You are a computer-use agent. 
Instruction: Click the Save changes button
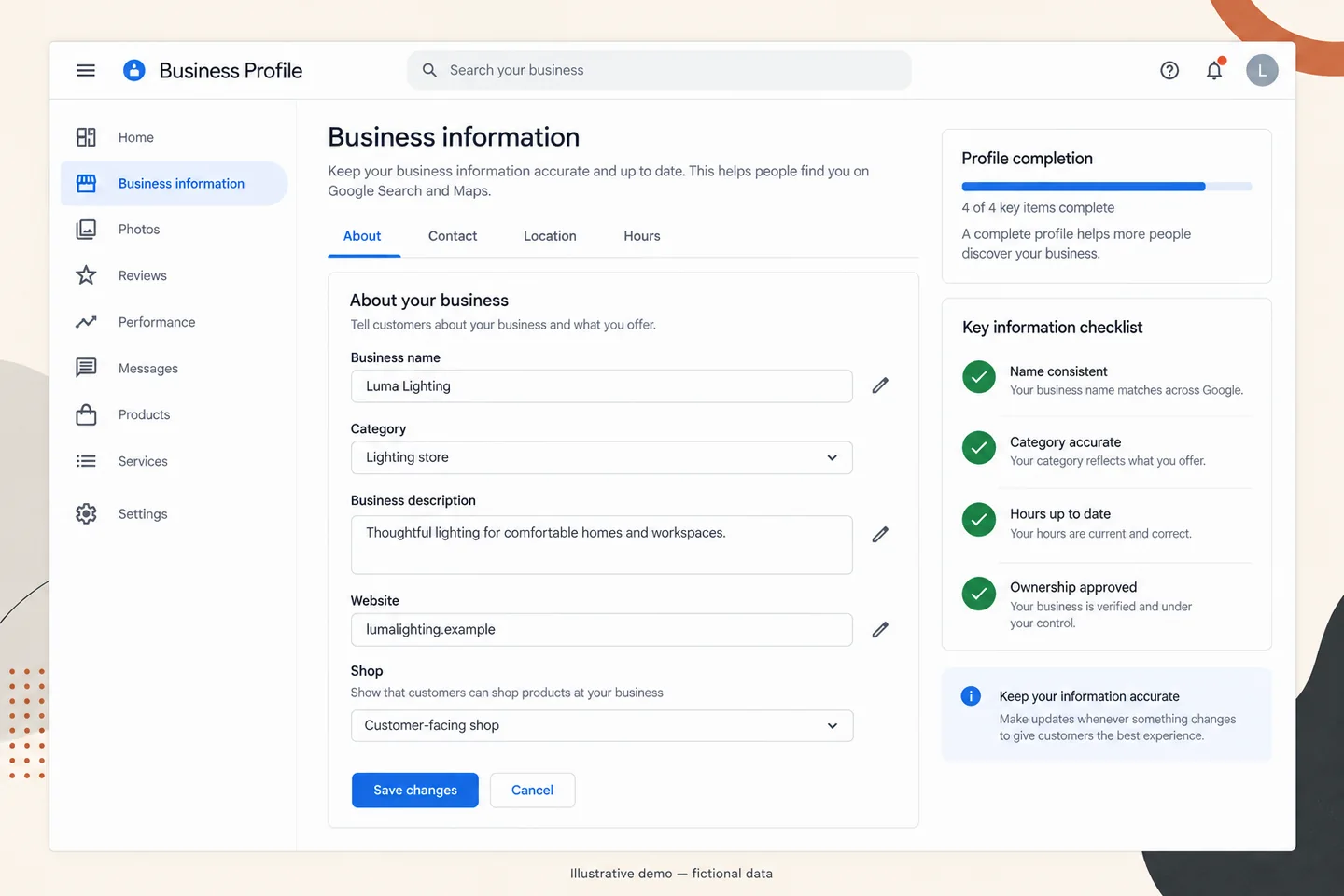415,791
